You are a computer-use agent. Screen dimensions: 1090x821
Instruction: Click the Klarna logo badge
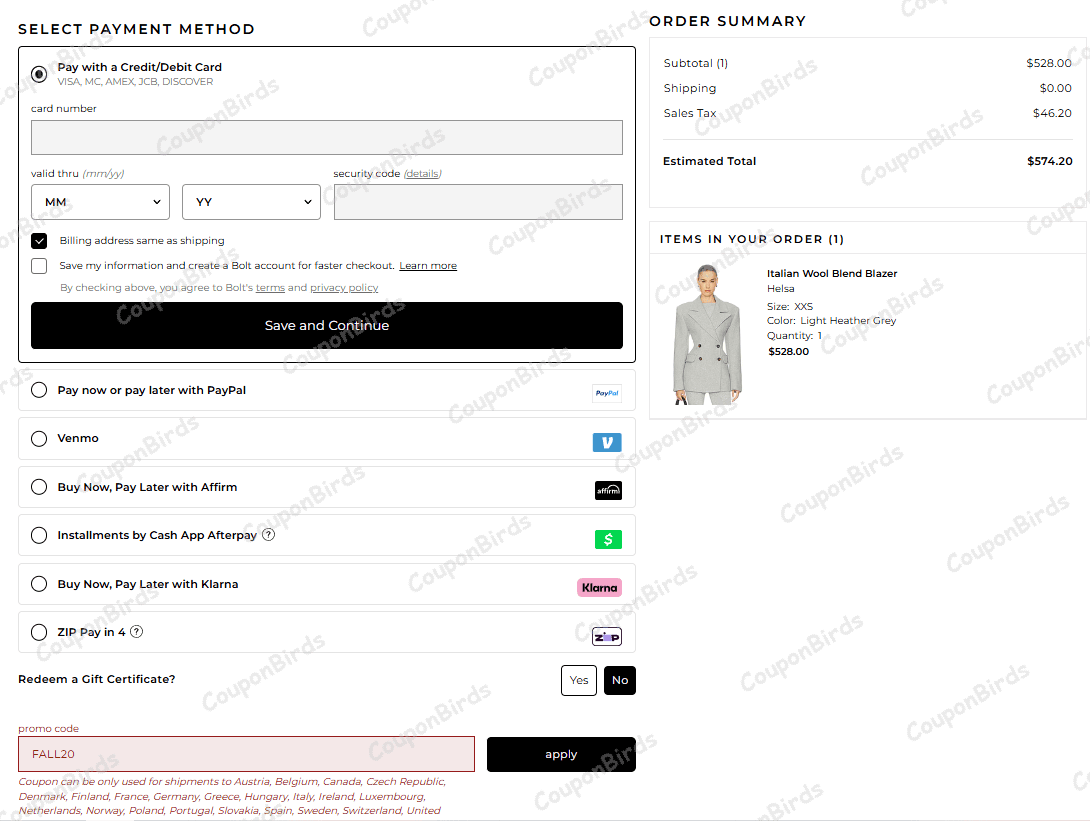click(x=599, y=588)
